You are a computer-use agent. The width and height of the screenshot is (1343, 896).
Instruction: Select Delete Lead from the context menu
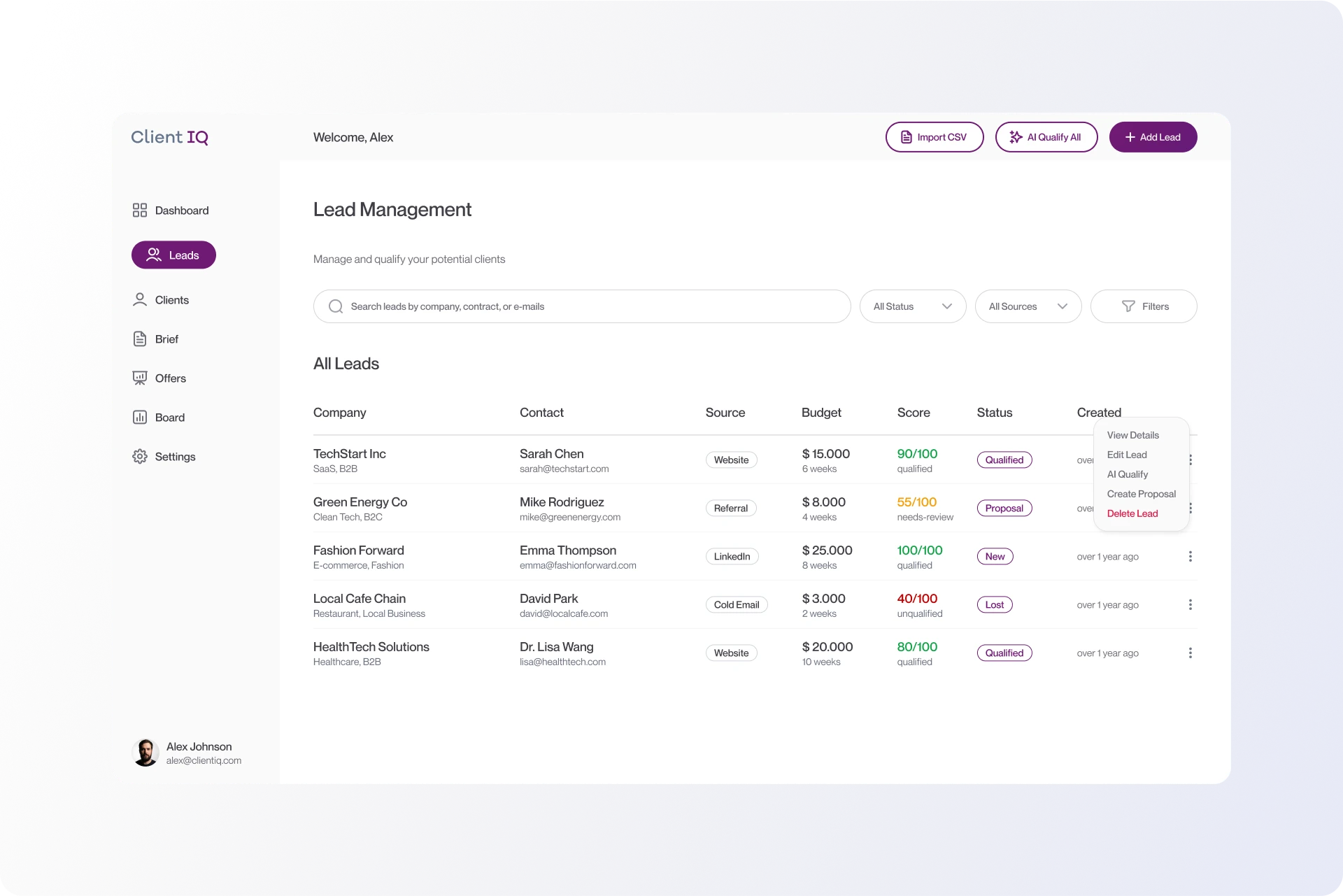pyautogui.click(x=1132, y=513)
